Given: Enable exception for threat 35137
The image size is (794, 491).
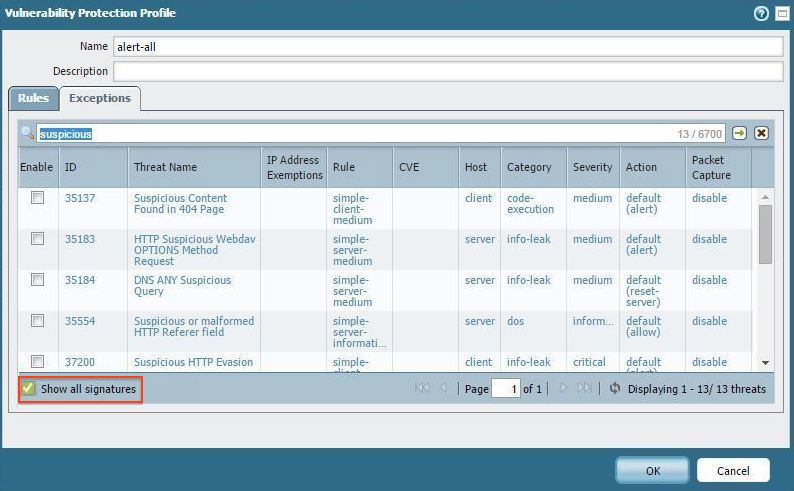Looking at the screenshot, I should [37, 198].
